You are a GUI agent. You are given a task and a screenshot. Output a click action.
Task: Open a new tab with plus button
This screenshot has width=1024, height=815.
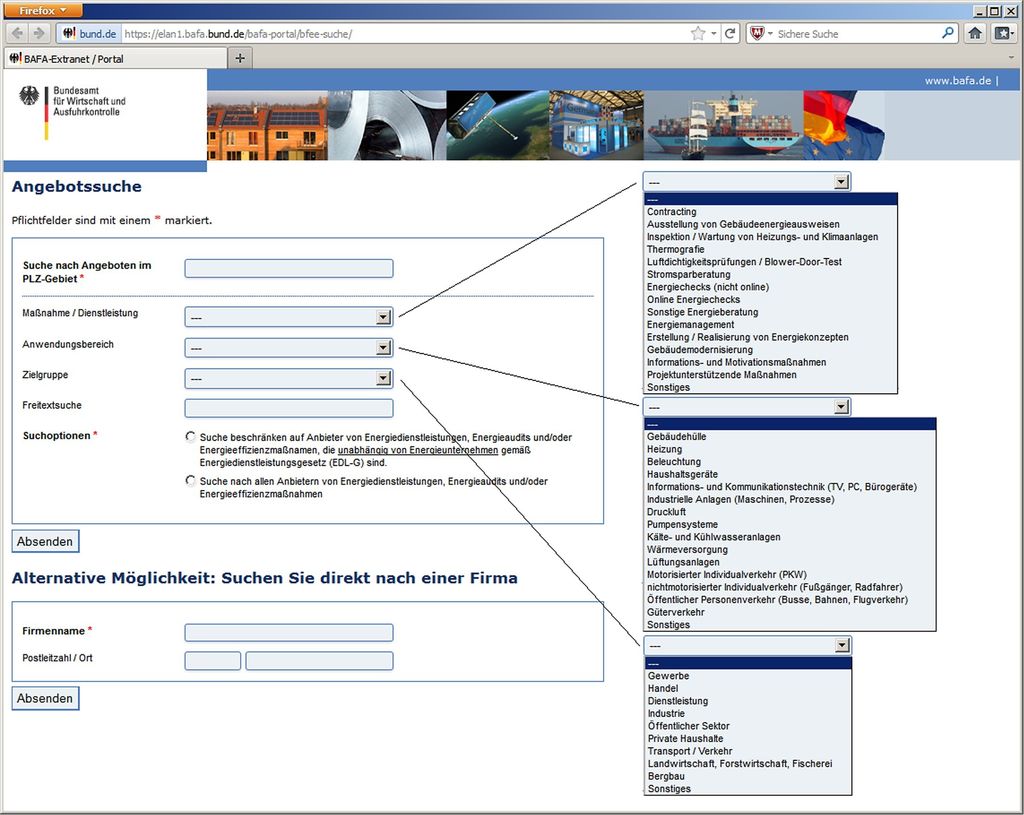240,58
